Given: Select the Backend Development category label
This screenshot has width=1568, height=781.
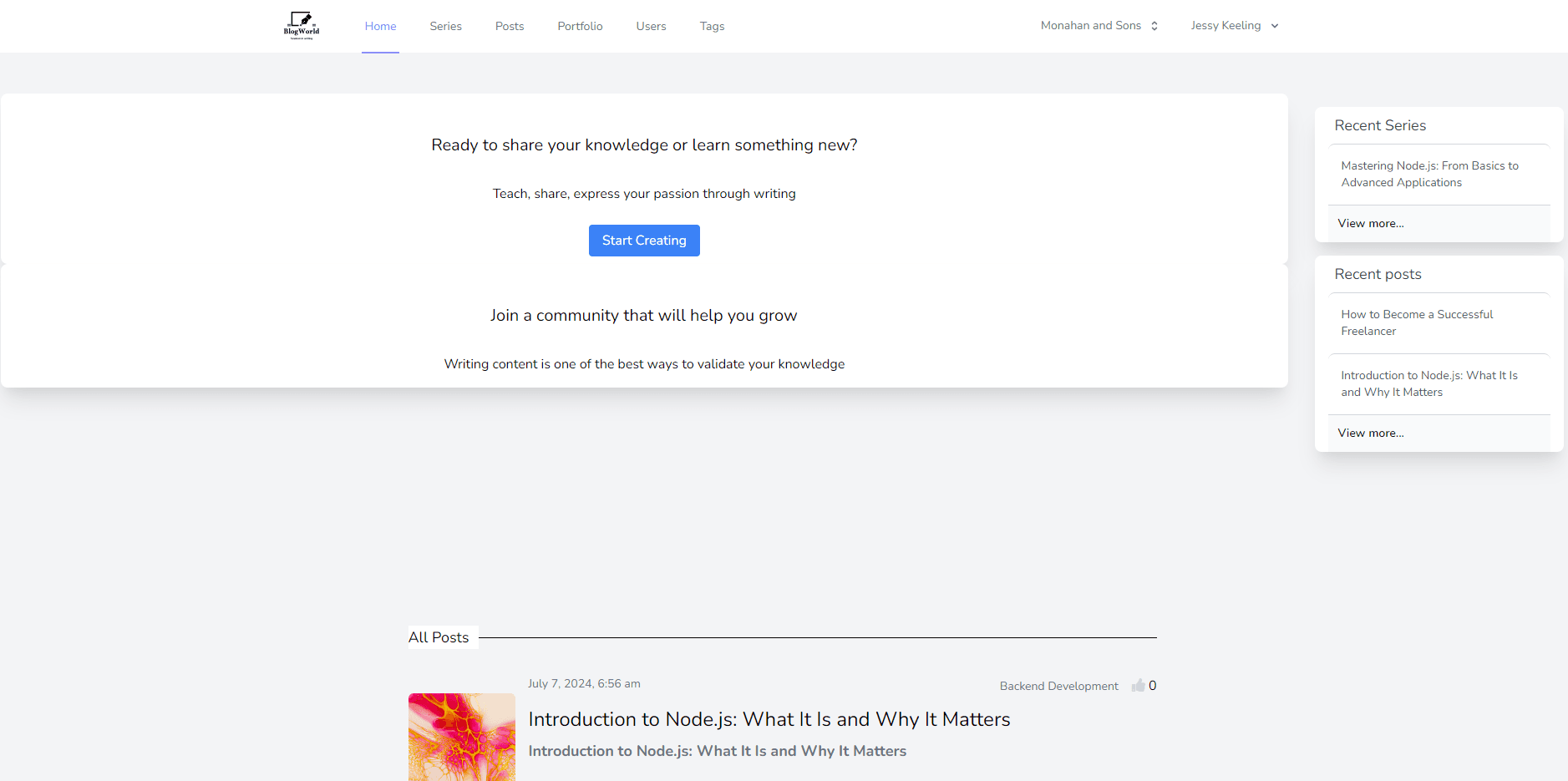Looking at the screenshot, I should tap(1058, 687).
